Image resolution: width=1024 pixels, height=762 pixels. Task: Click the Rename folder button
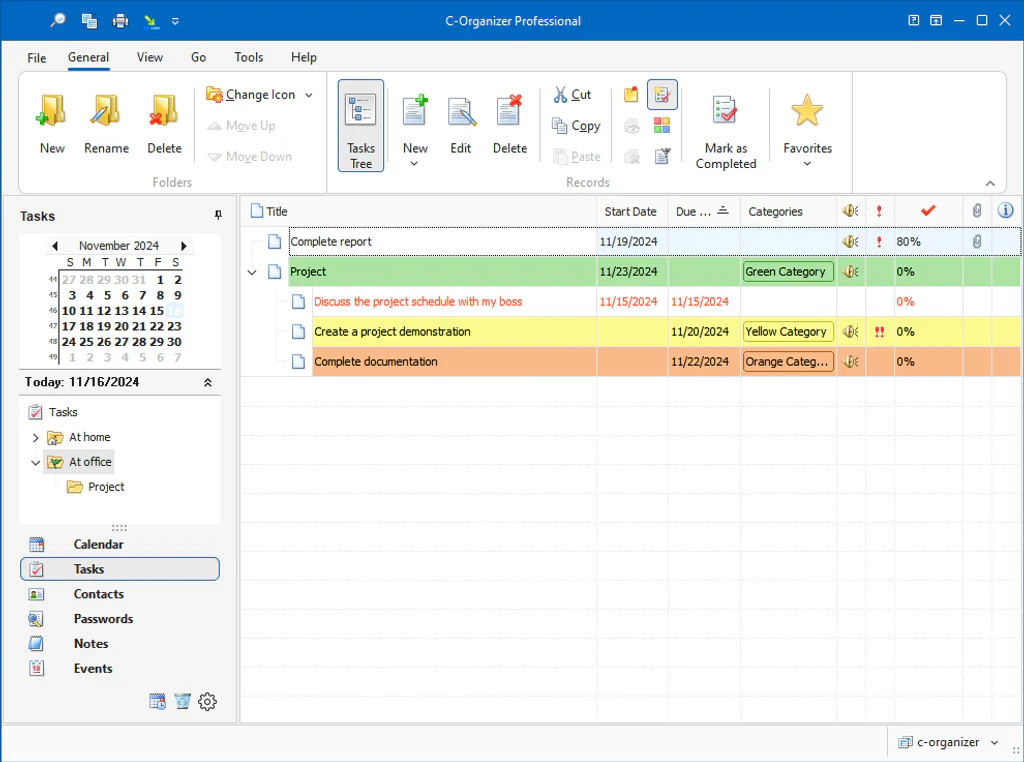click(x=106, y=124)
